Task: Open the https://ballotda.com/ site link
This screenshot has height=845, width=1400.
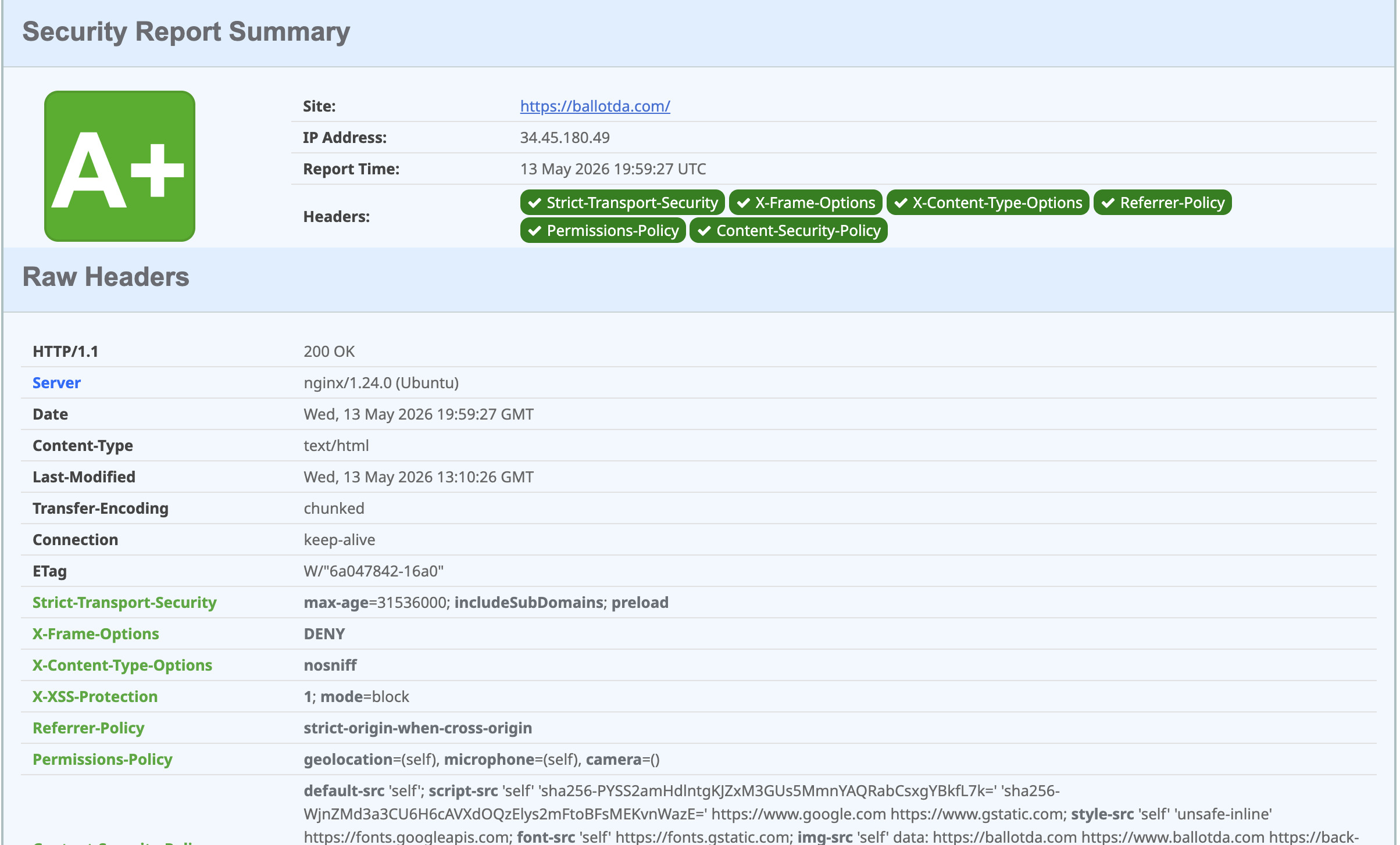Action: (x=595, y=106)
